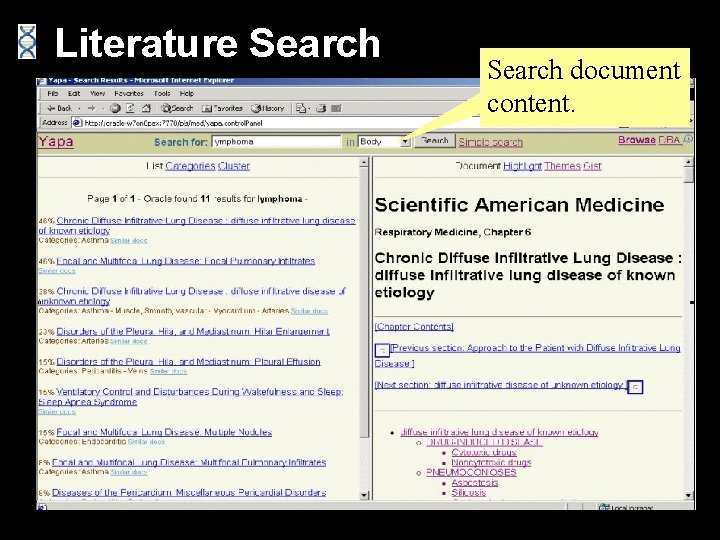Viewport: 720px width, 540px height.
Task: Click the results pane scroll-up arrow
Action: tap(364, 163)
